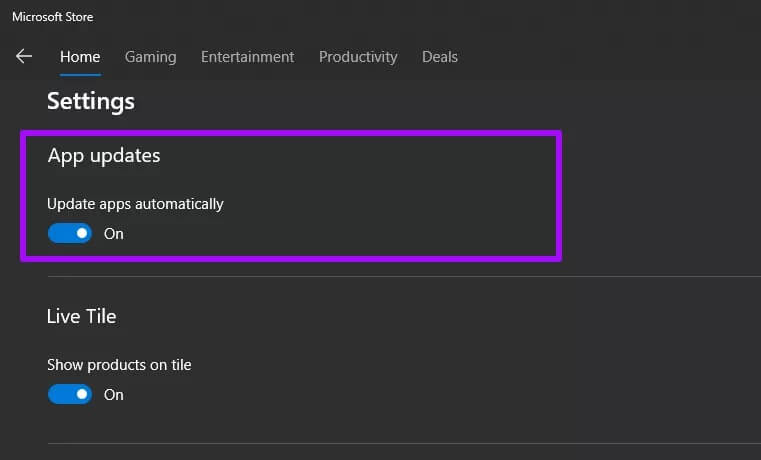The width and height of the screenshot is (761, 460).
Task: Click the Microsoft Store window title
Action: [x=52, y=17]
